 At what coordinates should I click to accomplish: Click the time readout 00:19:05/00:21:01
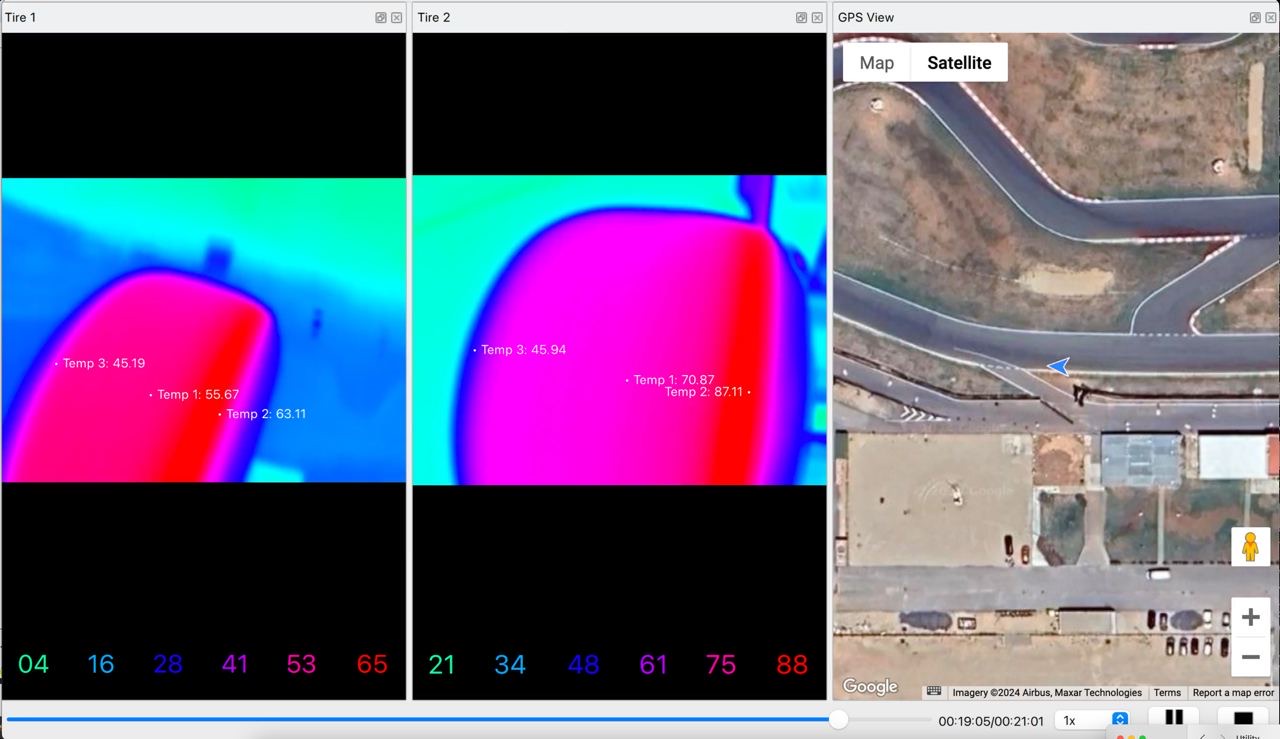coord(991,721)
